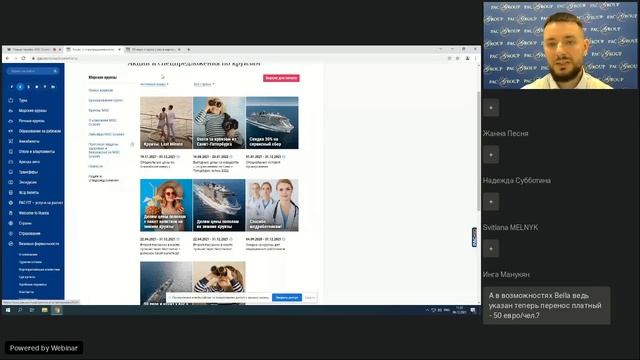The width and height of the screenshot is (640, 360).
Task: Click plus button above Надежда Субботина
Action: click(491, 155)
